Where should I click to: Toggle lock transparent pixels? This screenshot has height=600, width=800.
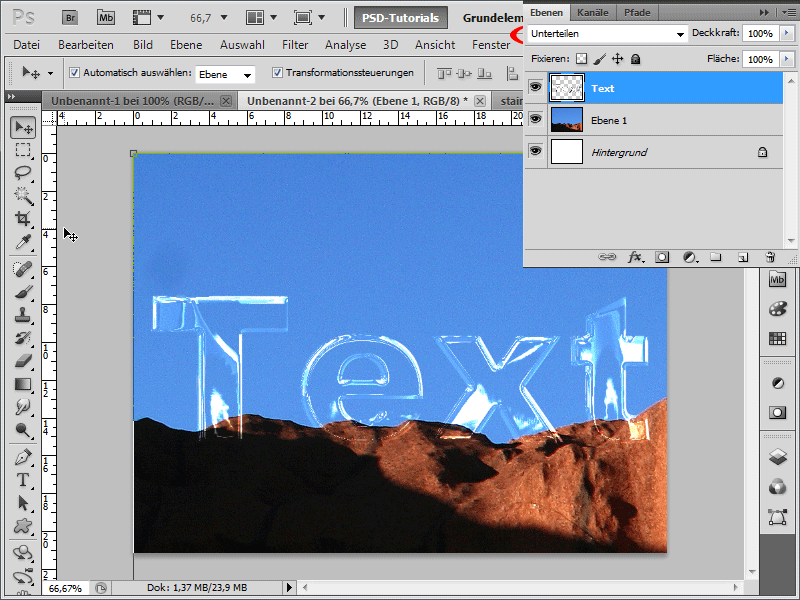tap(582, 59)
